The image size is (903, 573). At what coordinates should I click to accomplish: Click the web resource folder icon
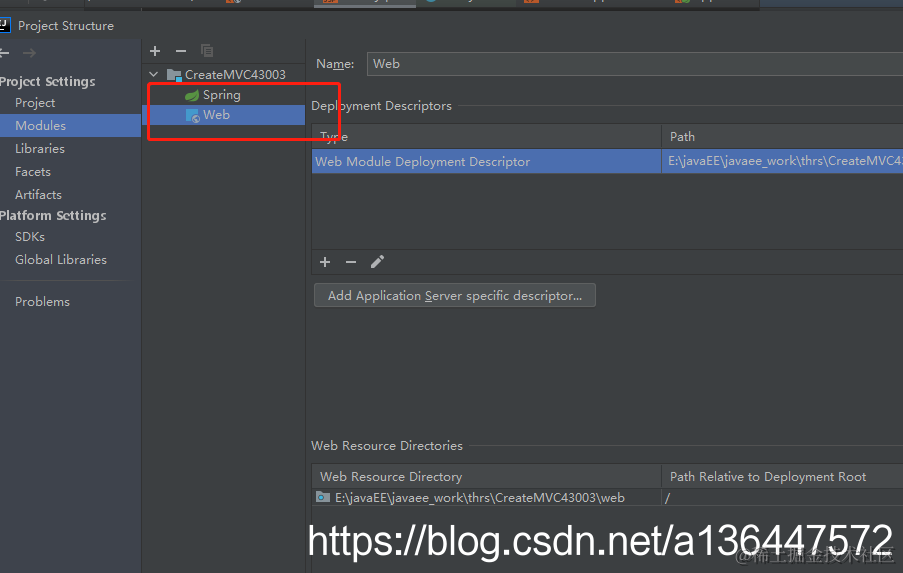323,497
